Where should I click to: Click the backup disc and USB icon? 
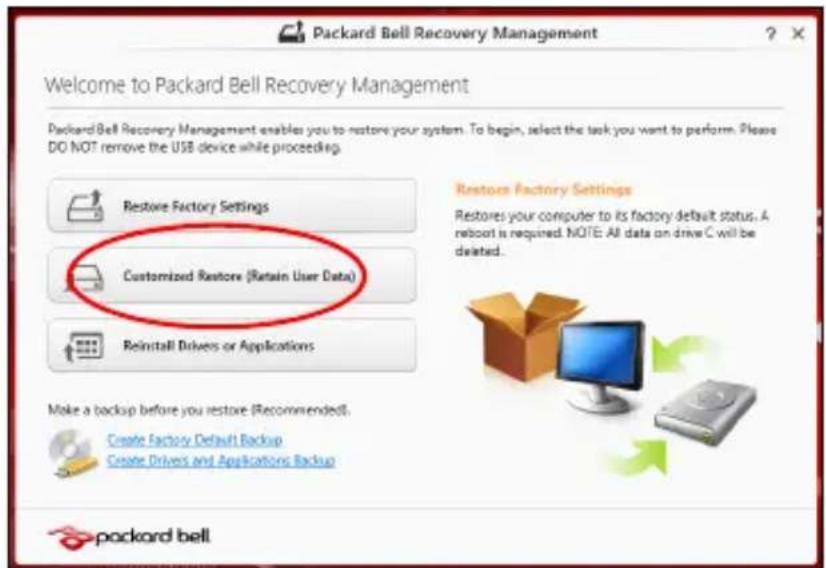[x=73, y=453]
